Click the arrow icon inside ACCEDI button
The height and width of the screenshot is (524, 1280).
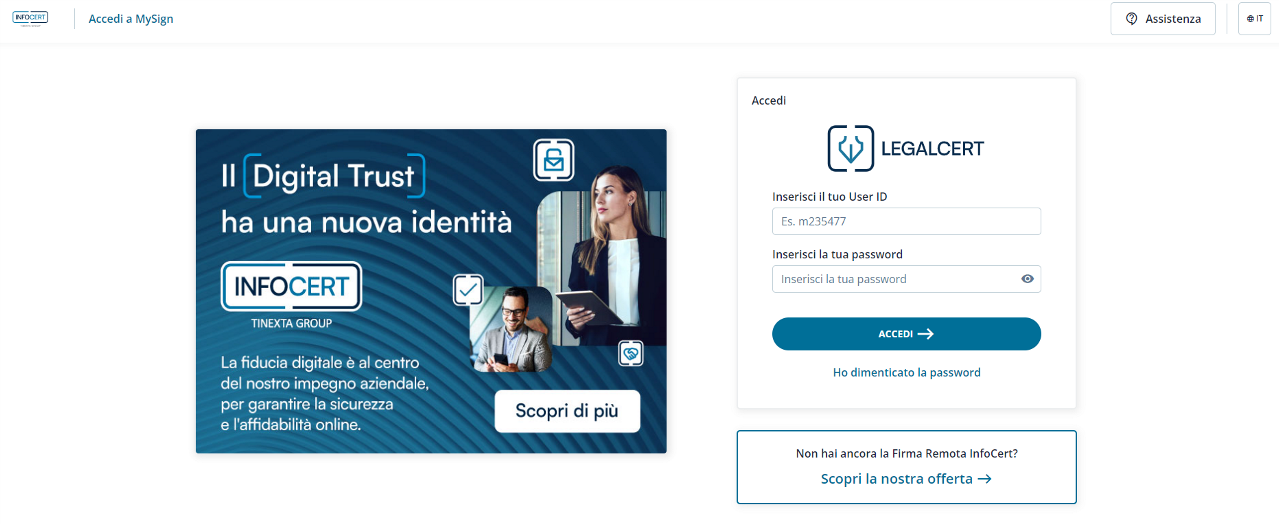pos(925,334)
